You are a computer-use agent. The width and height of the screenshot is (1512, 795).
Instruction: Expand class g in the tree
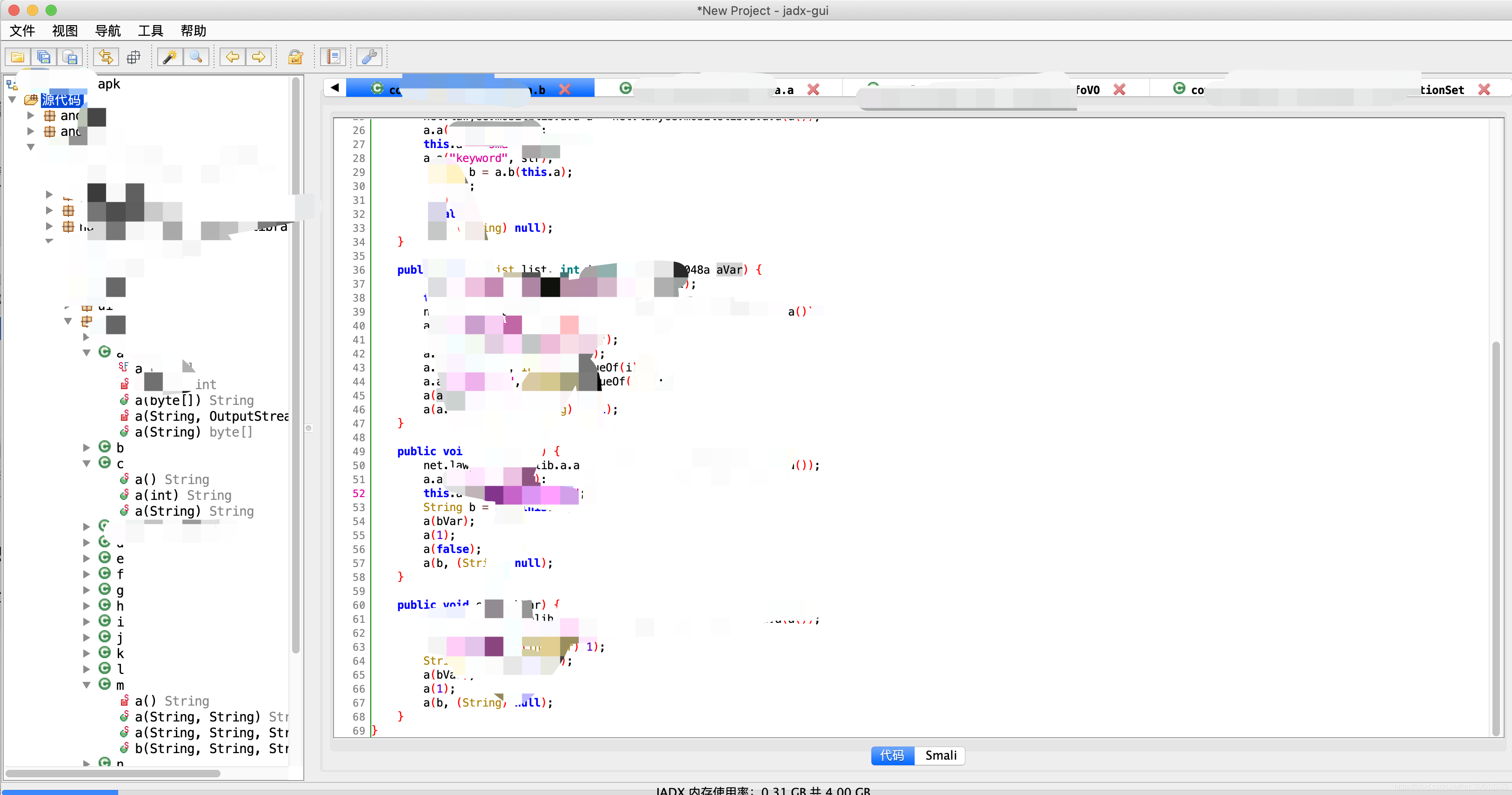(x=86, y=590)
